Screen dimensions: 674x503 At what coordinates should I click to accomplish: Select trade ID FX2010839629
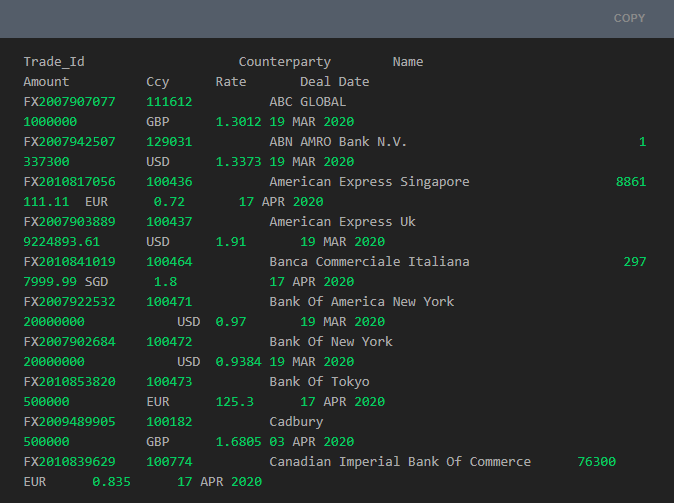(69, 462)
